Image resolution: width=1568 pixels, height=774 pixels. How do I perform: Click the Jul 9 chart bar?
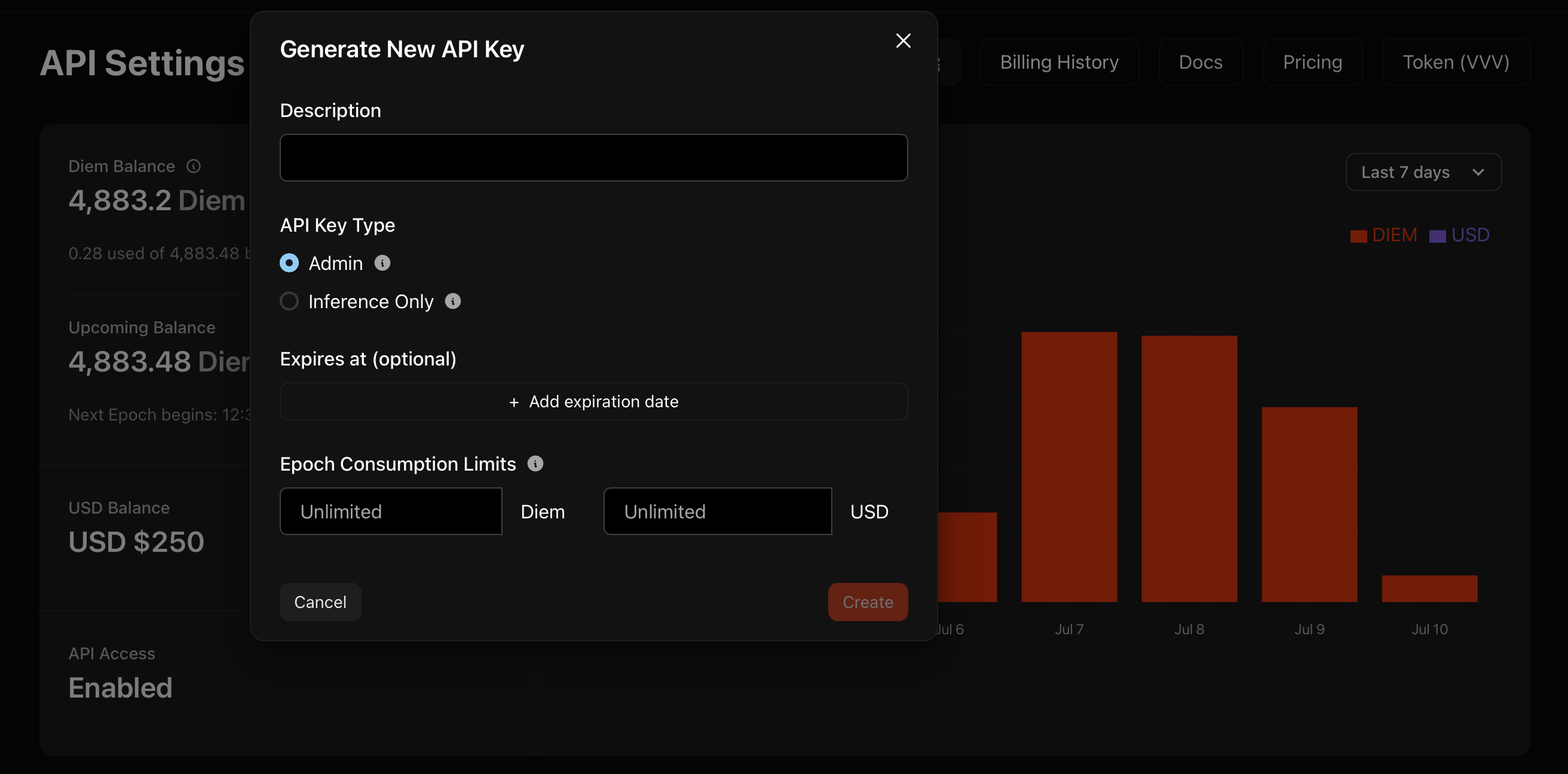[x=1309, y=505]
